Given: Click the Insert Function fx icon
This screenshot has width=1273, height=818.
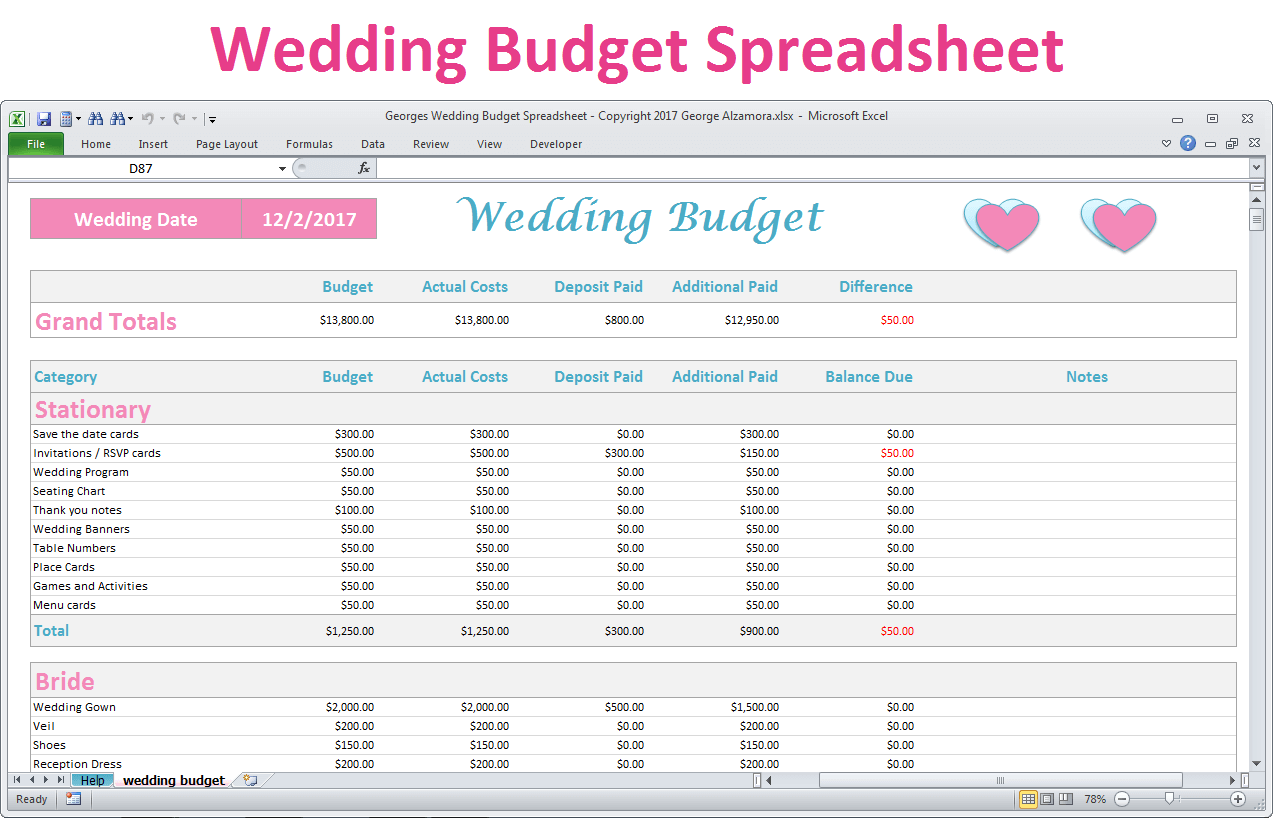Looking at the screenshot, I should coord(364,169).
